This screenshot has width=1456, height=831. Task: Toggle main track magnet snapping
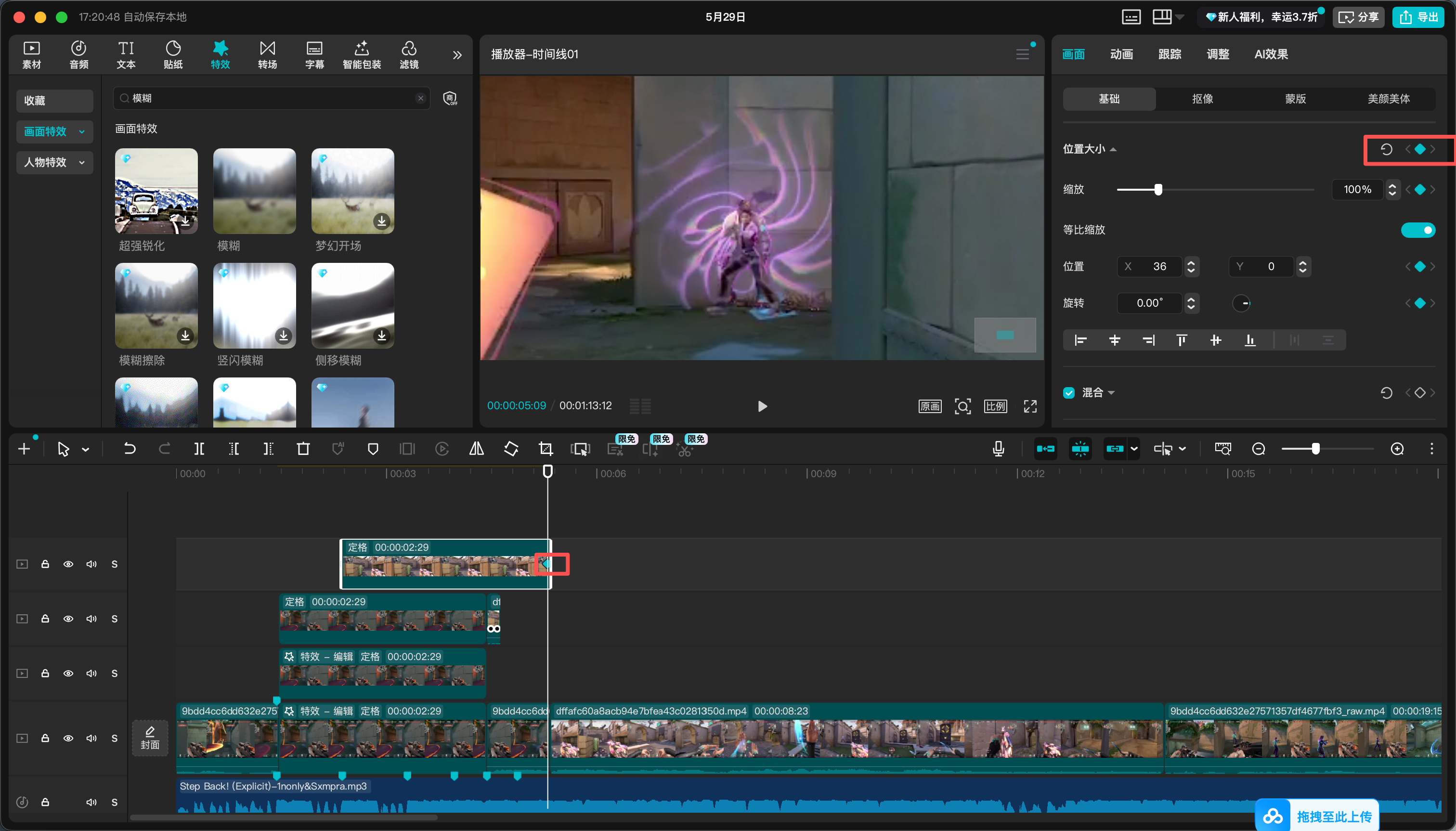point(1046,449)
